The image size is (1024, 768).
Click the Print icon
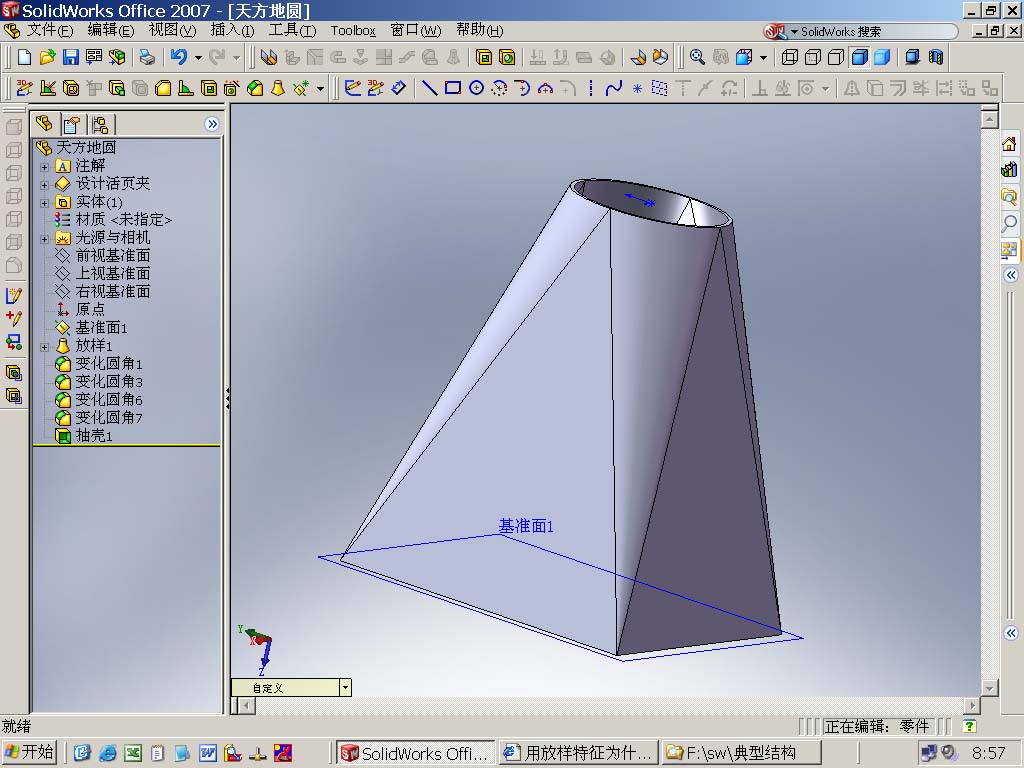coord(148,57)
